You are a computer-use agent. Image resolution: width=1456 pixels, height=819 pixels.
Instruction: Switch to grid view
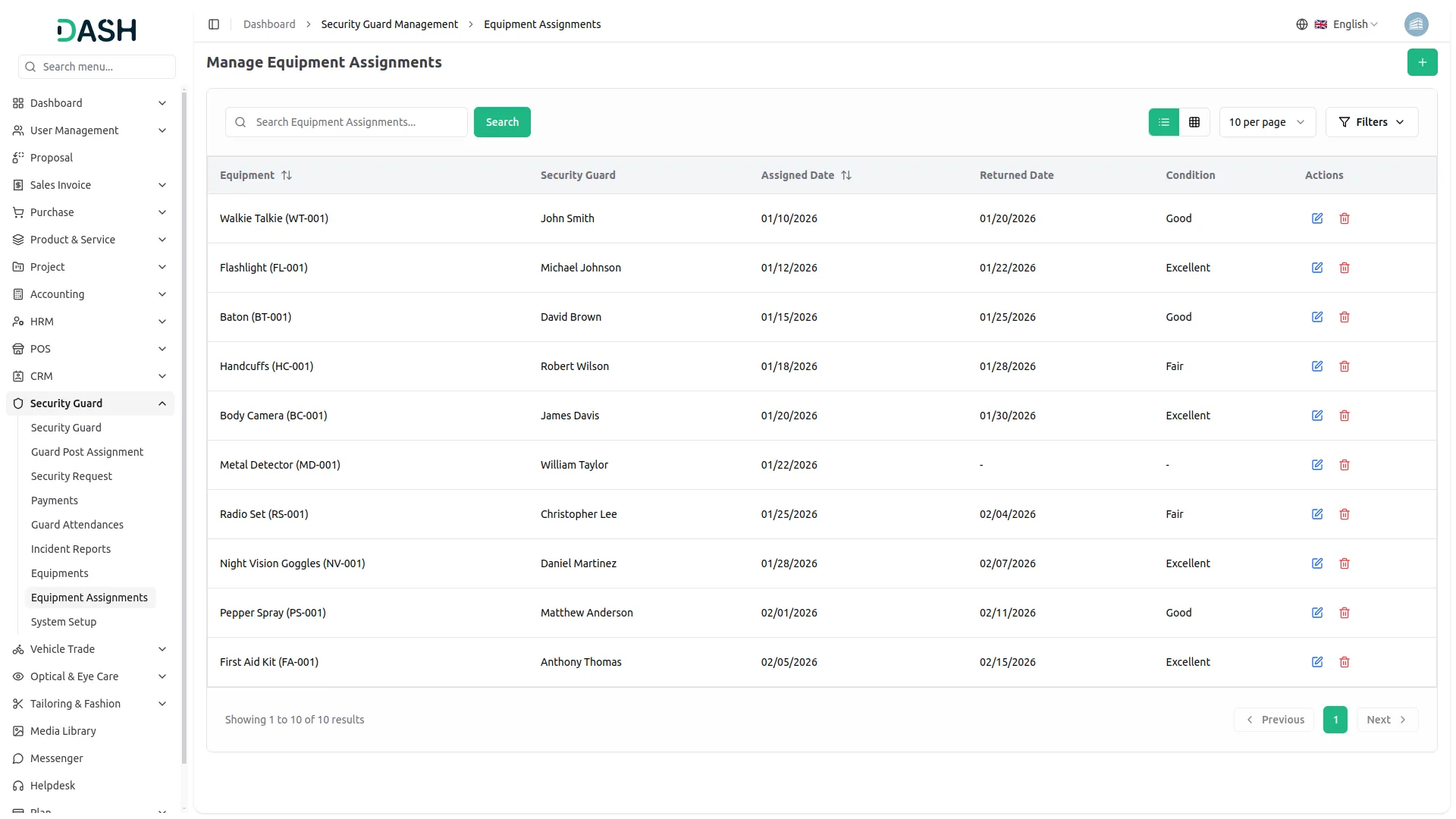point(1194,122)
